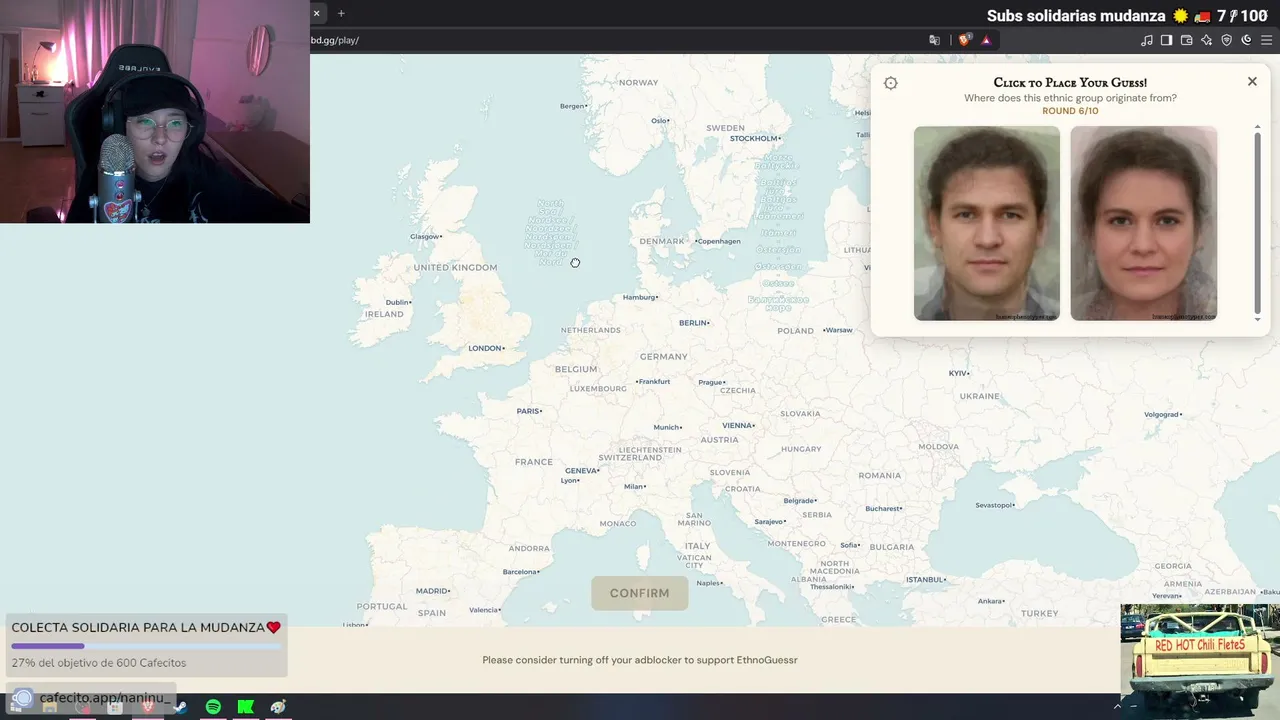Click the Munich label on the map
The height and width of the screenshot is (720, 1280).
pyautogui.click(x=667, y=427)
